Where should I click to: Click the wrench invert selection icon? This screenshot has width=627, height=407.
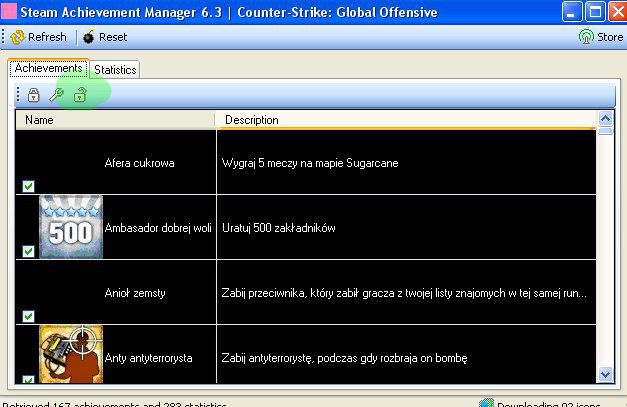pyautogui.click(x=56, y=95)
